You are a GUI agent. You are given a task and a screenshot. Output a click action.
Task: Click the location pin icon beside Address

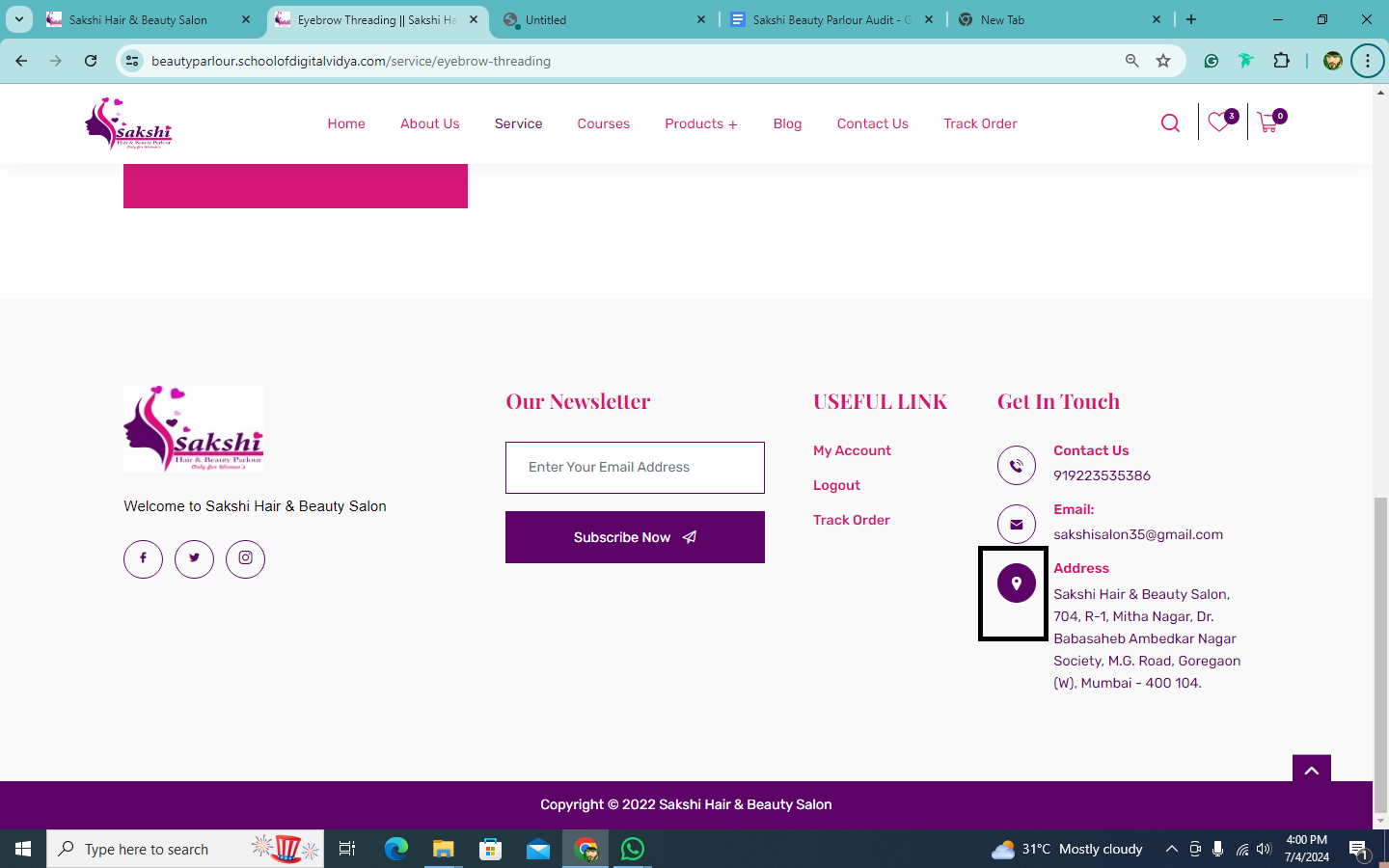pos(1016,583)
